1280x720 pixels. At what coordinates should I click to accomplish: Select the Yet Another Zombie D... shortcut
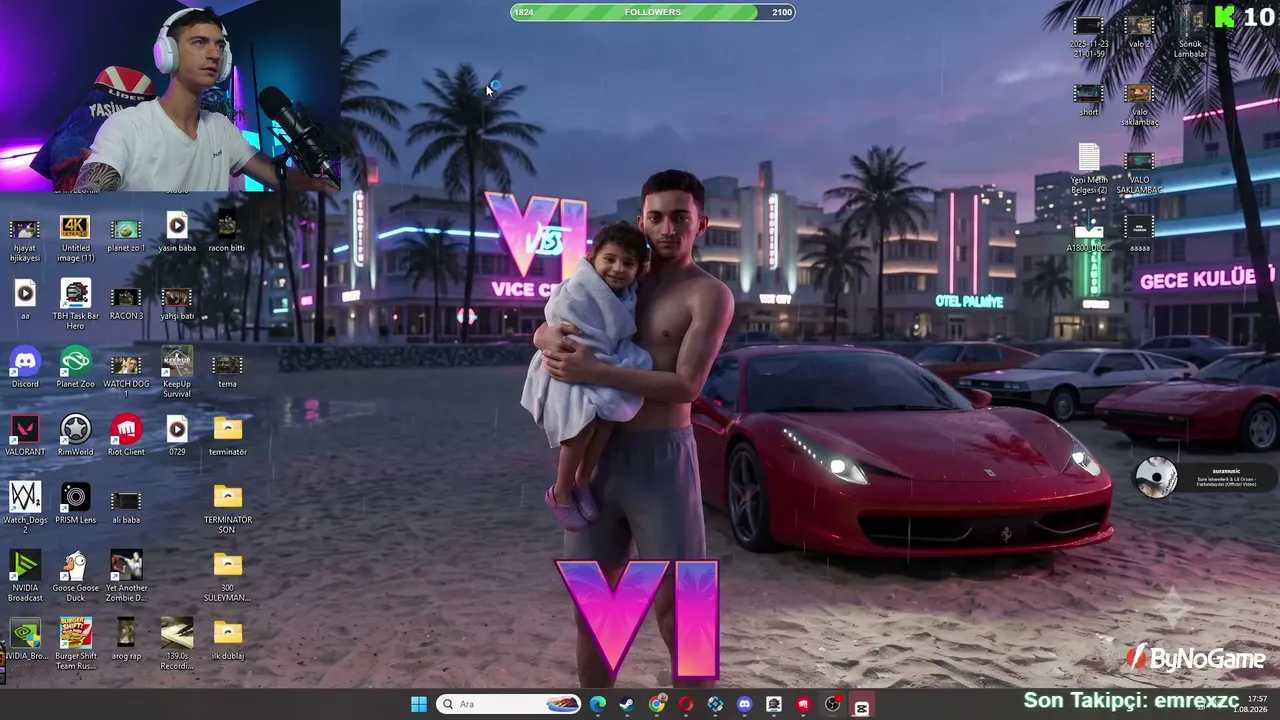pyautogui.click(x=126, y=576)
